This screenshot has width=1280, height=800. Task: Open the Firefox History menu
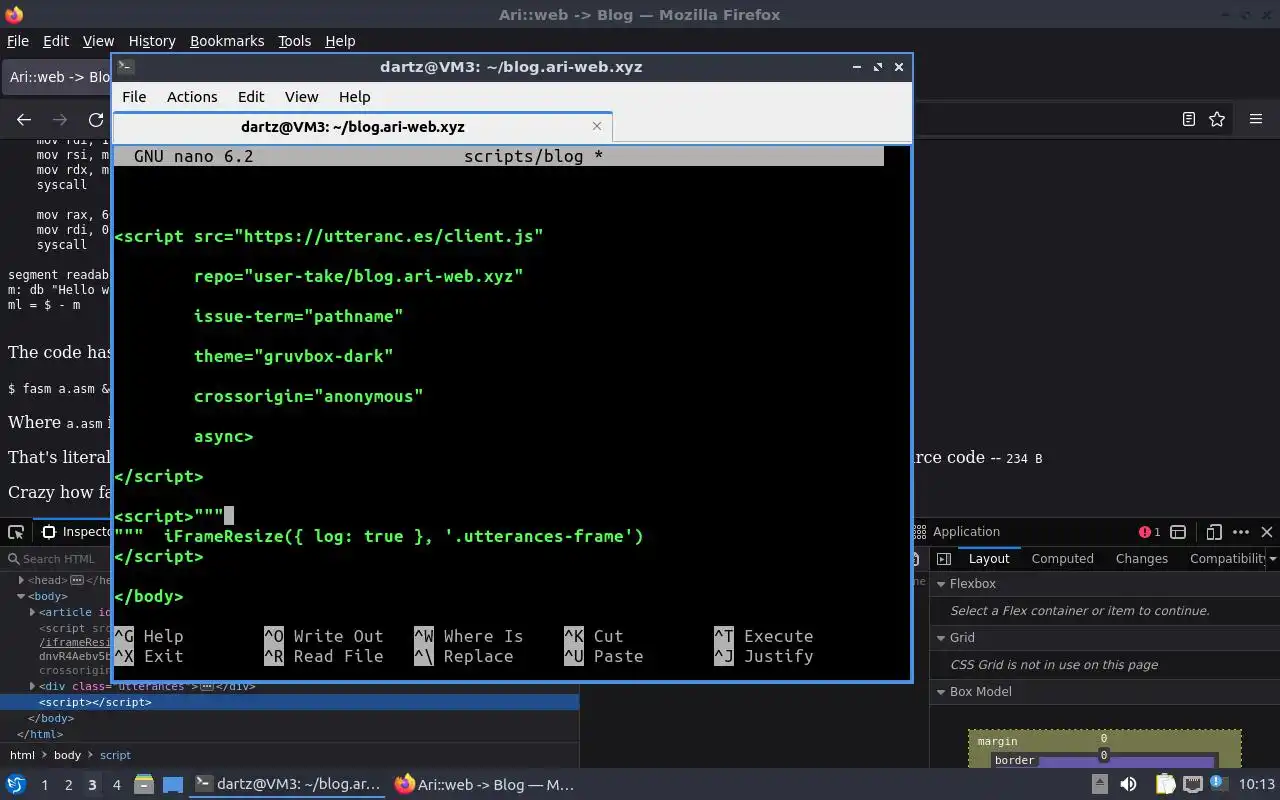click(152, 41)
